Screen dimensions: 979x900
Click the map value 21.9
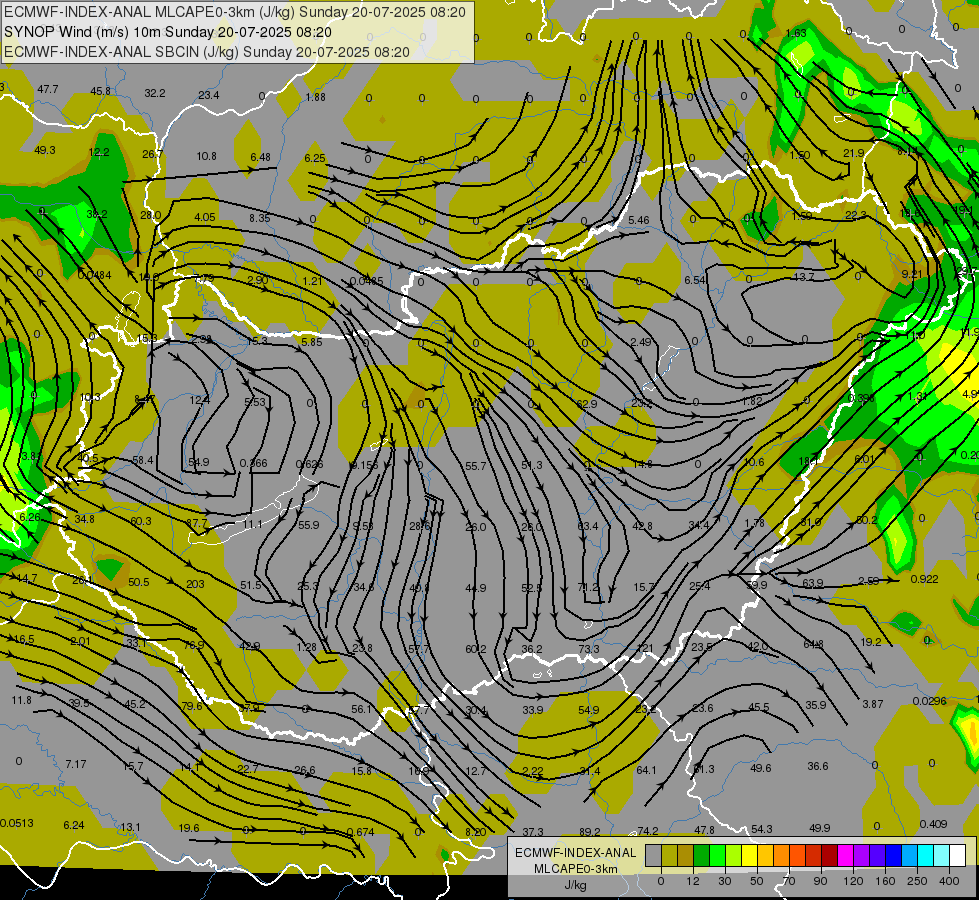pyautogui.click(x=854, y=154)
